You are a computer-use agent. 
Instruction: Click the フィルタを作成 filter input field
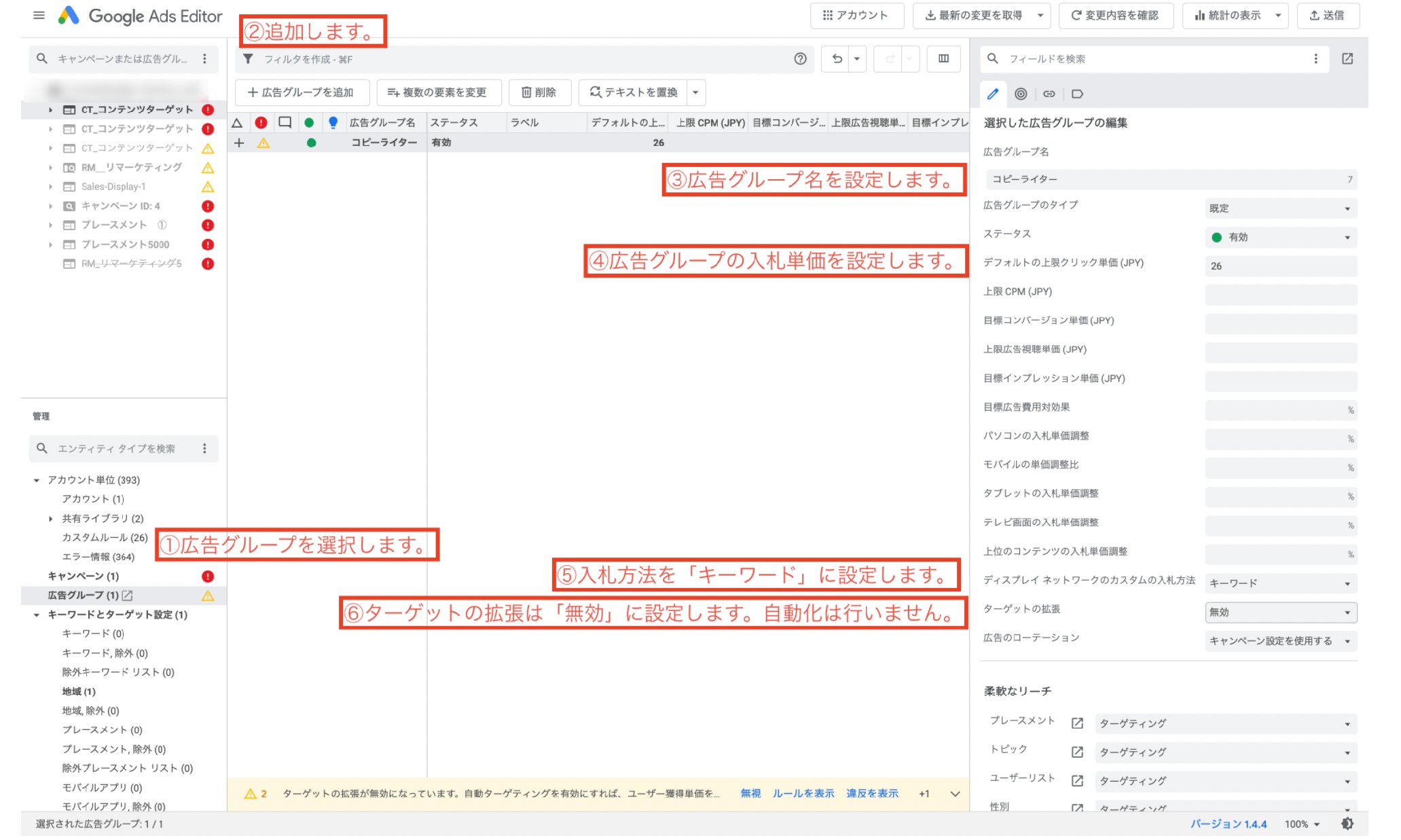pos(475,59)
